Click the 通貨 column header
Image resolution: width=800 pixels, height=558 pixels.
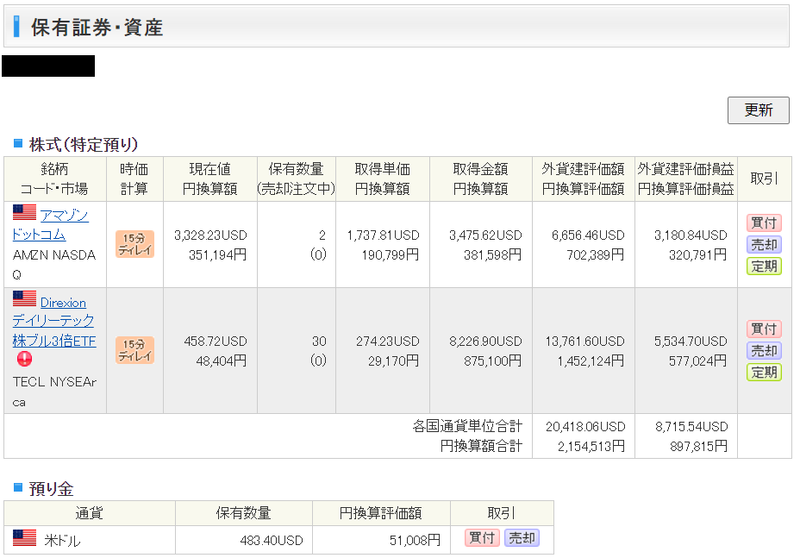[90, 513]
